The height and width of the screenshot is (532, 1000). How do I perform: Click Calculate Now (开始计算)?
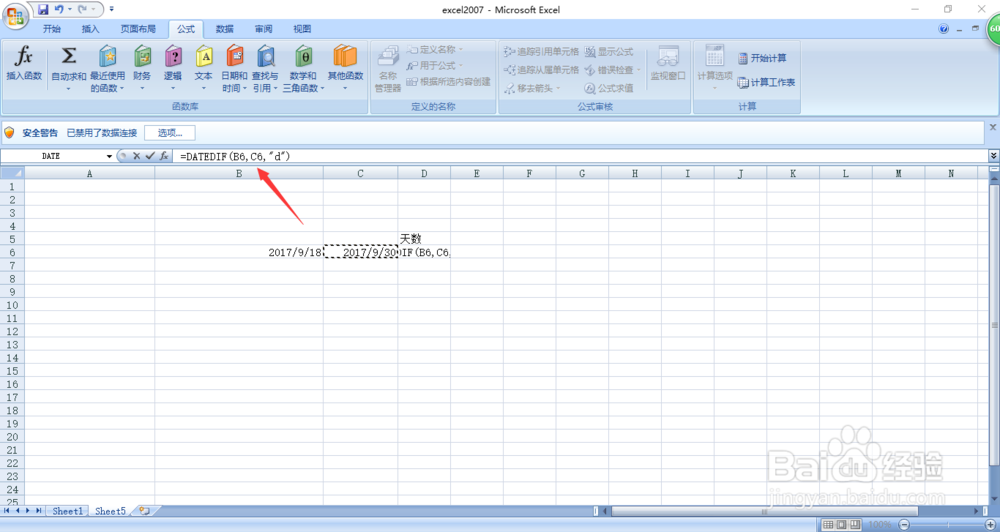[762, 58]
